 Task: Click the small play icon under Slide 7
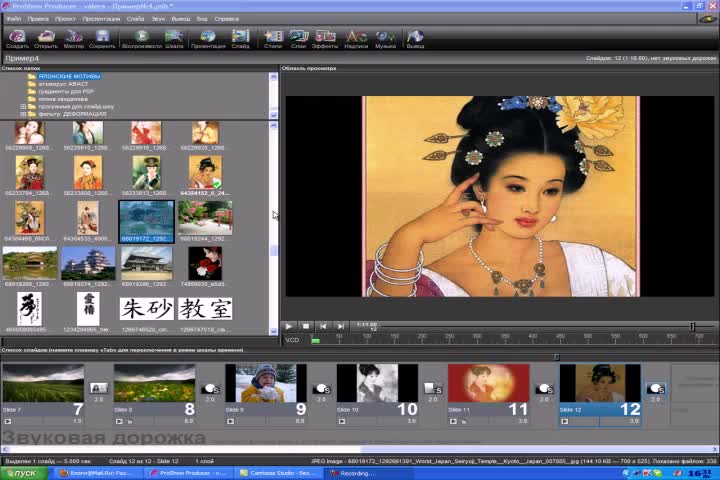(8, 421)
